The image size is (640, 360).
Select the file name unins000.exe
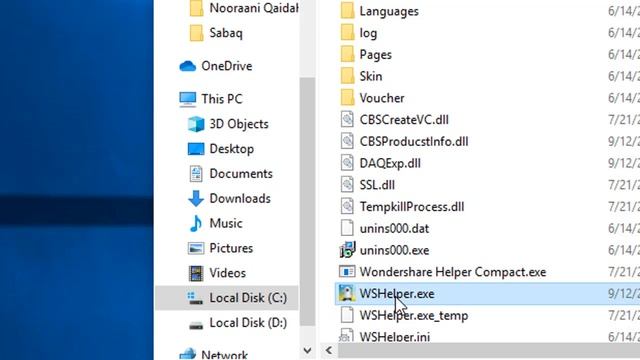click(x=394, y=250)
